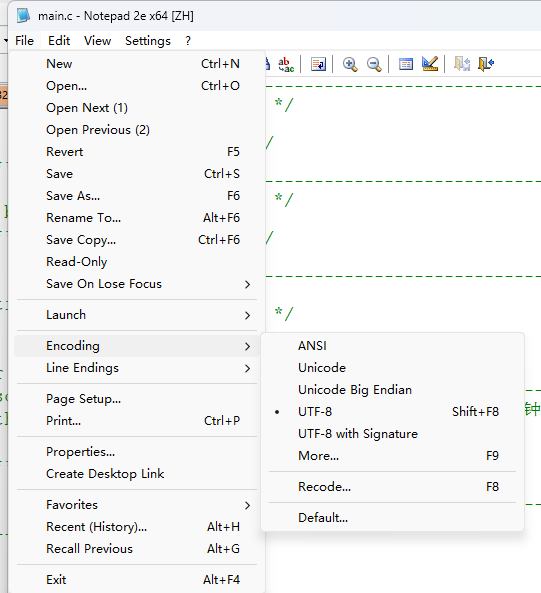Open the ? help menu

(188, 40)
